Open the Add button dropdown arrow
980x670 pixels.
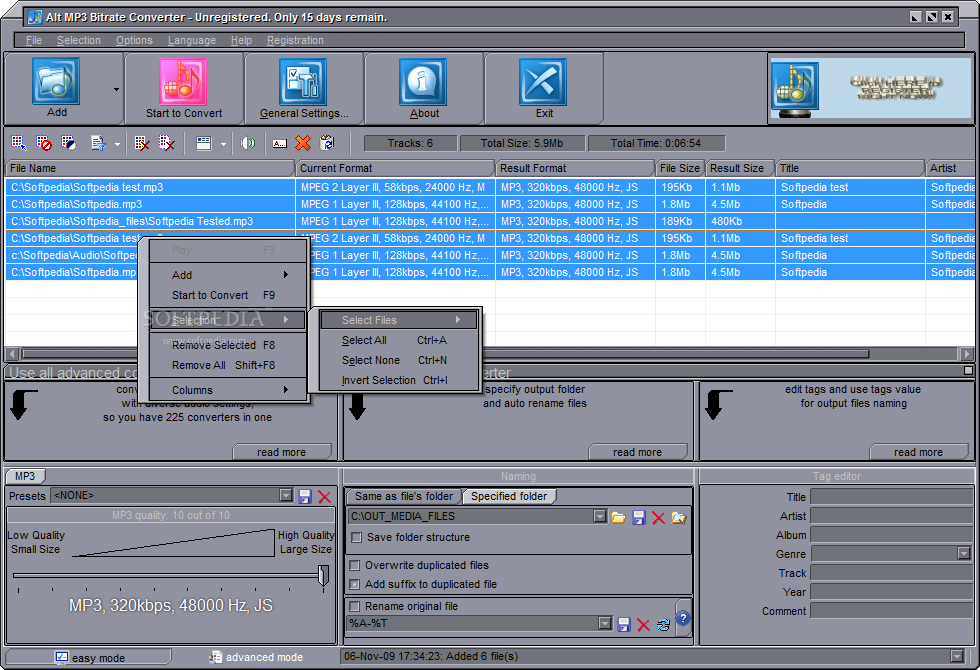pos(116,89)
